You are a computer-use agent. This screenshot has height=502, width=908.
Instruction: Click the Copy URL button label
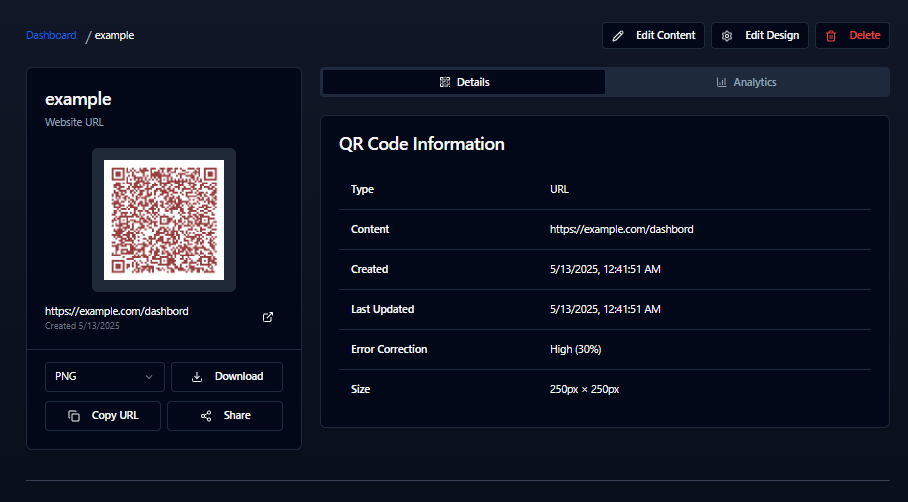point(115,415)
